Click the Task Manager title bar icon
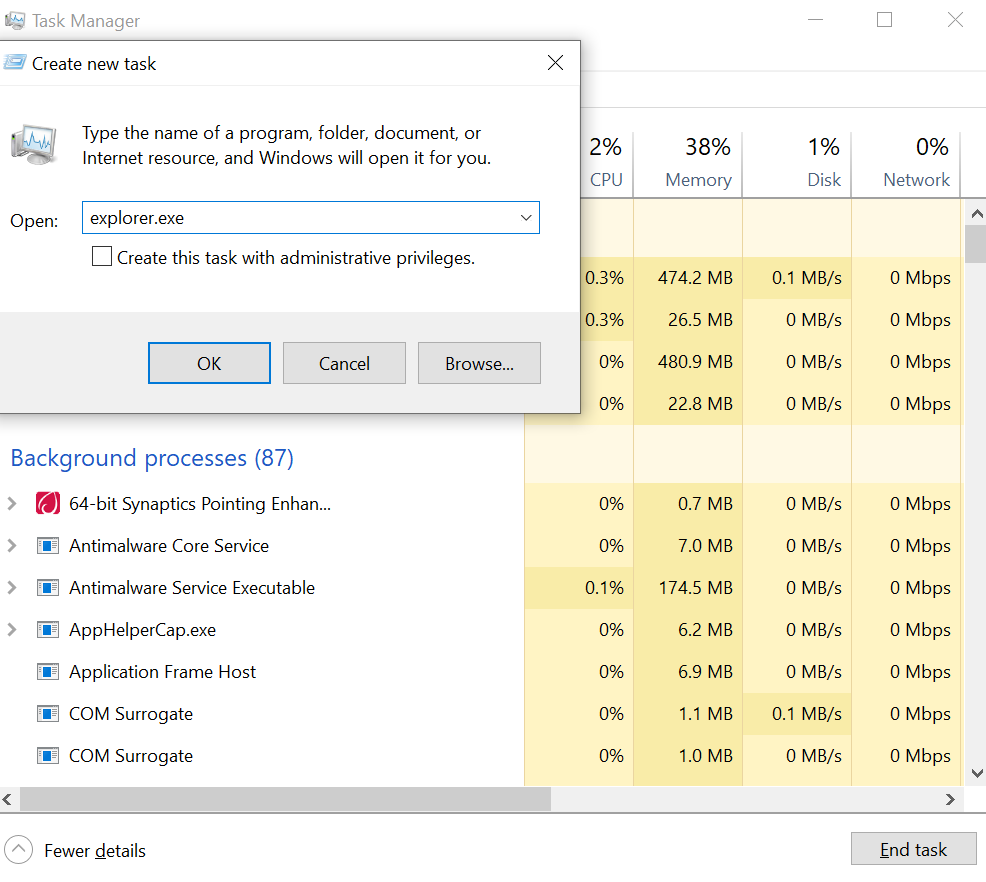The image size is (986, 882). [15, 21]
